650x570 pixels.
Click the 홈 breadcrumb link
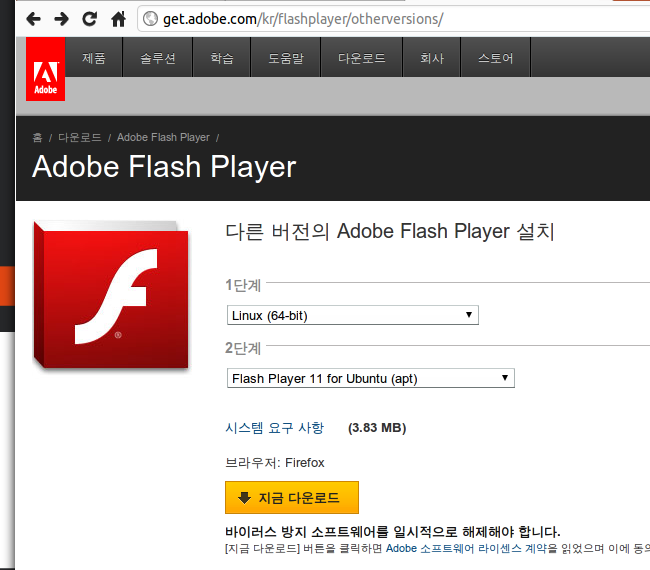click(37, 137)
